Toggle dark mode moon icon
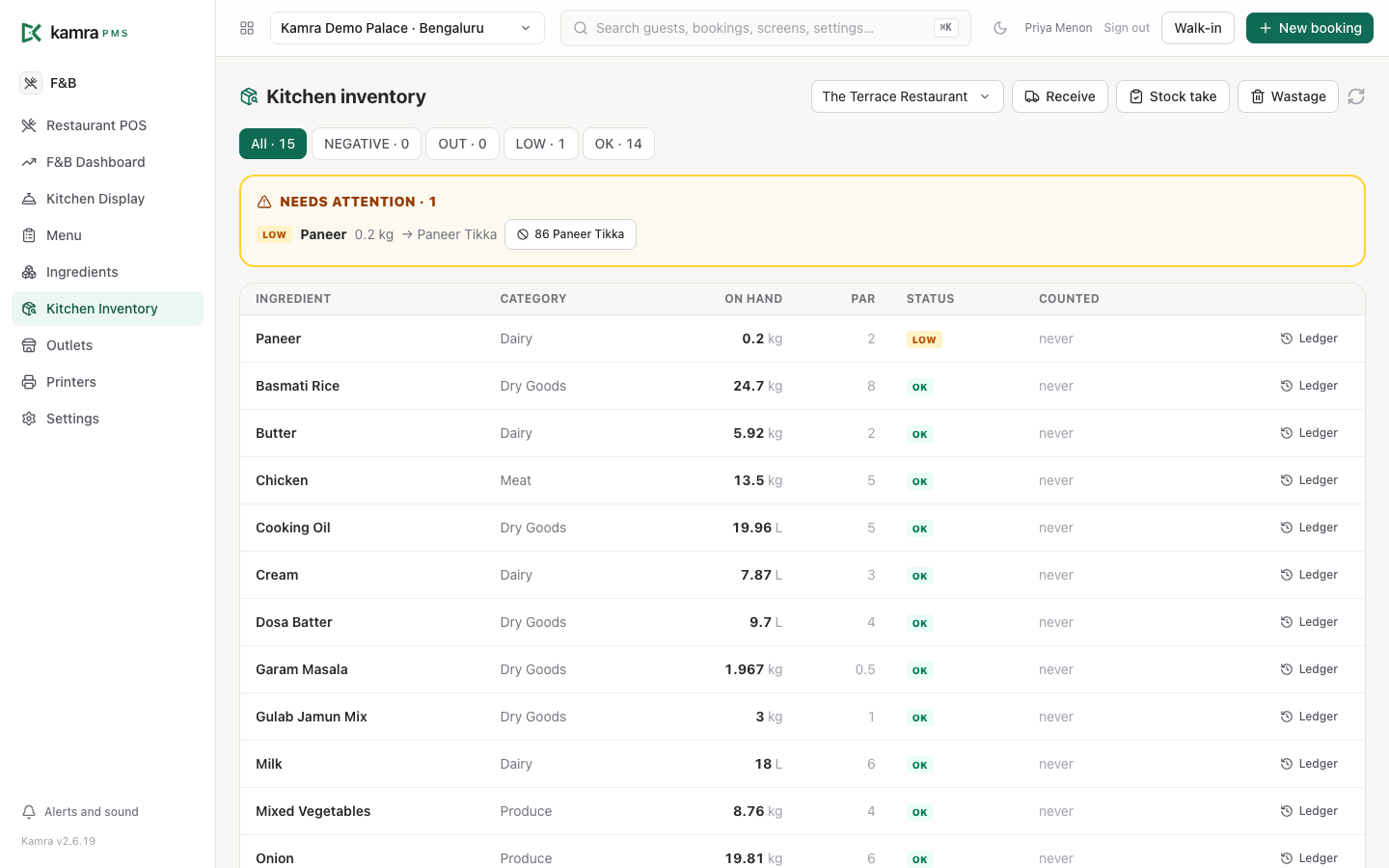The height and width of the screenshot is (868, 1389). click(x=1000, y=28)
